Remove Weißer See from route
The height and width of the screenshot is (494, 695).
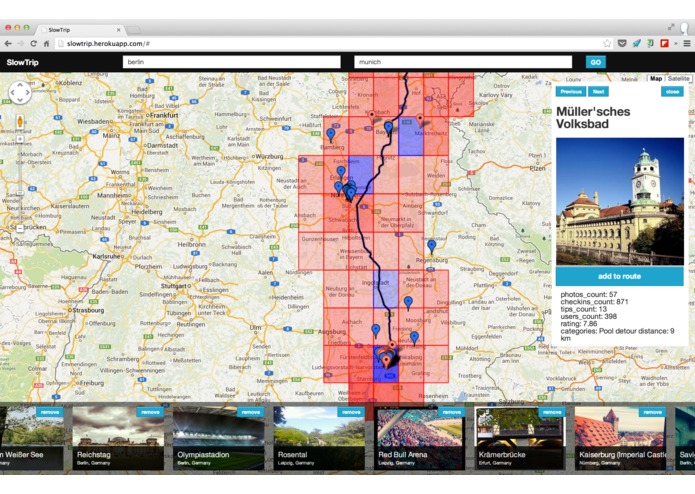[50, 412]
